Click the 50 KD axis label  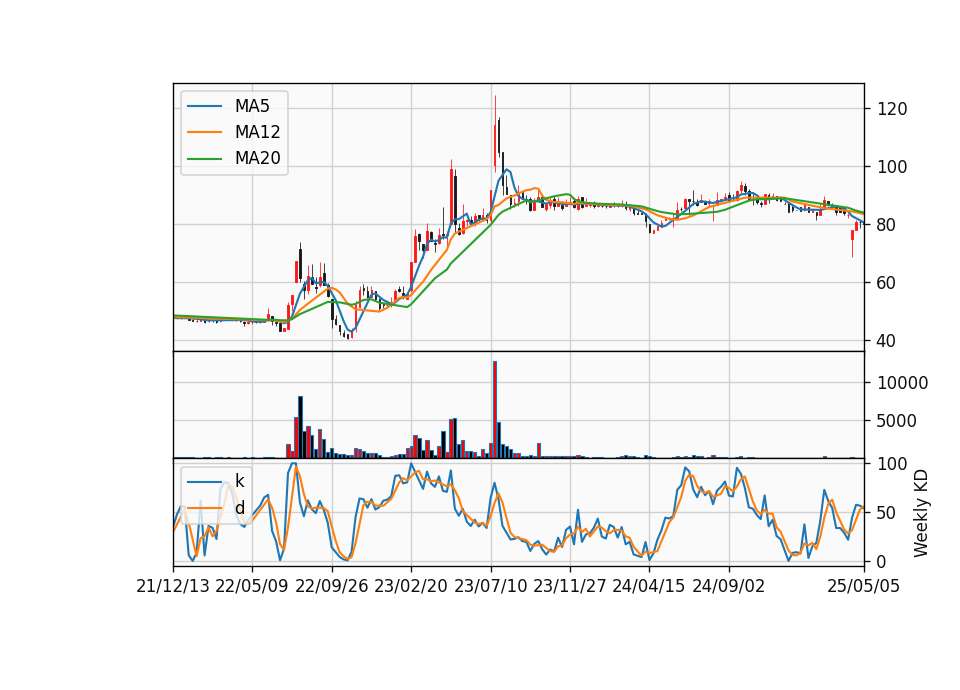pos(887,512)
